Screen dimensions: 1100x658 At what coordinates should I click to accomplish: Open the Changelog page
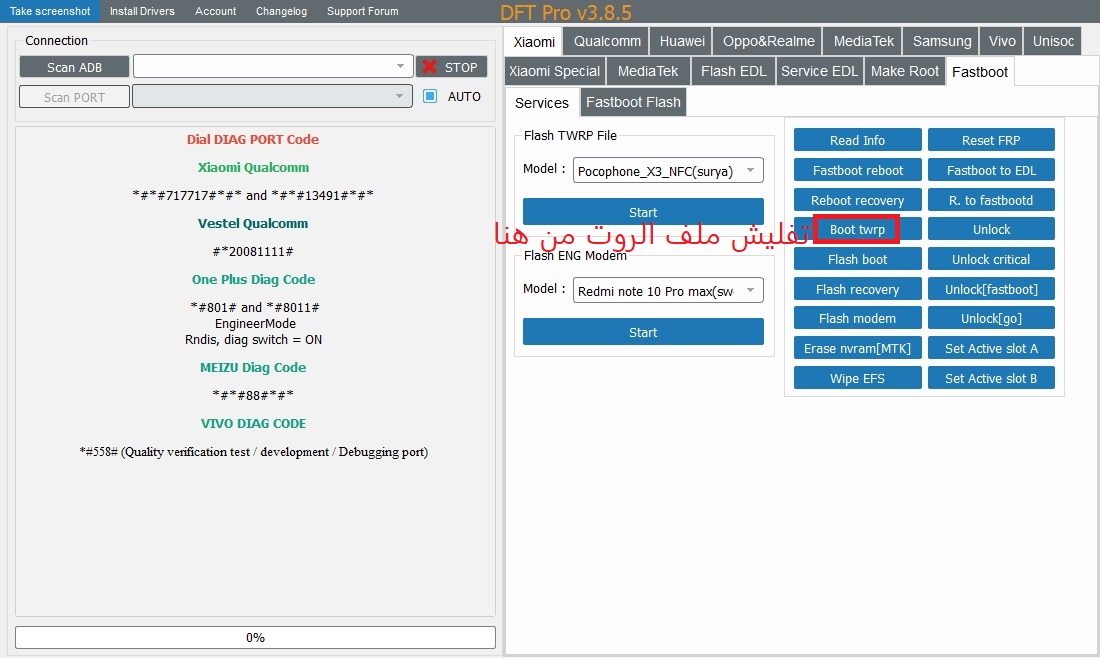coord(281,11)
